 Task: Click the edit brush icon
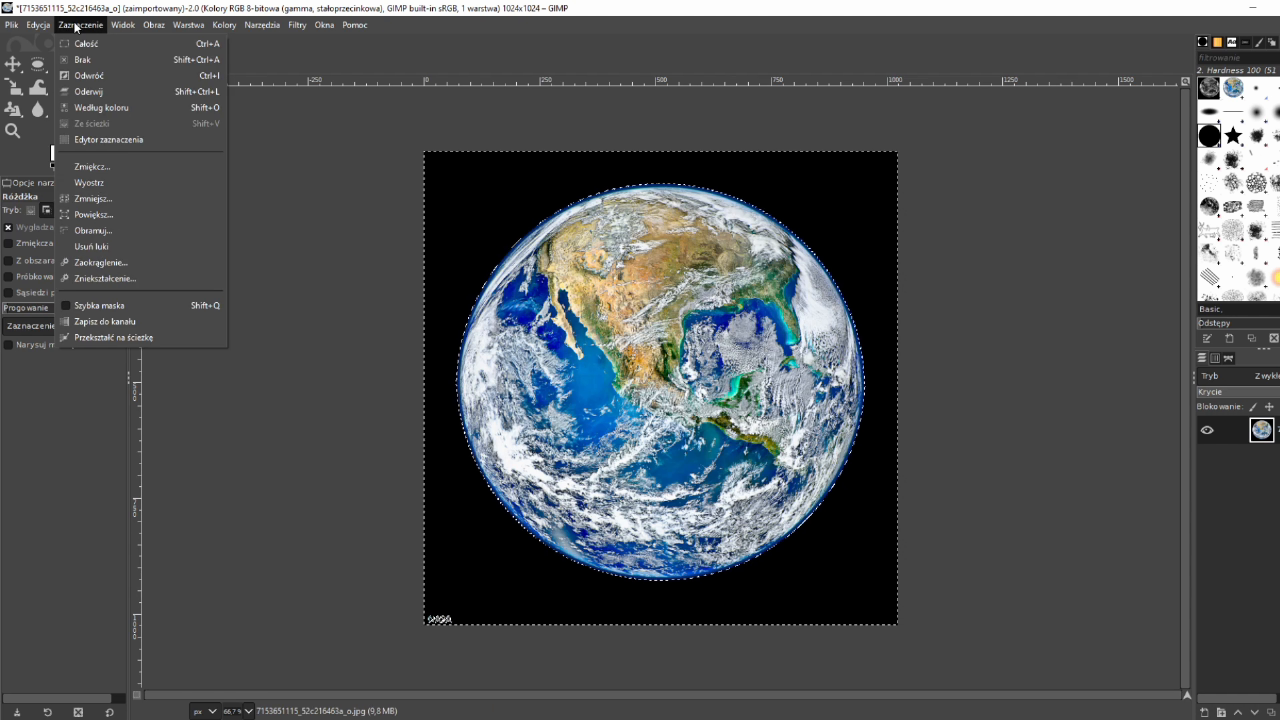(x=1207, y=339)
